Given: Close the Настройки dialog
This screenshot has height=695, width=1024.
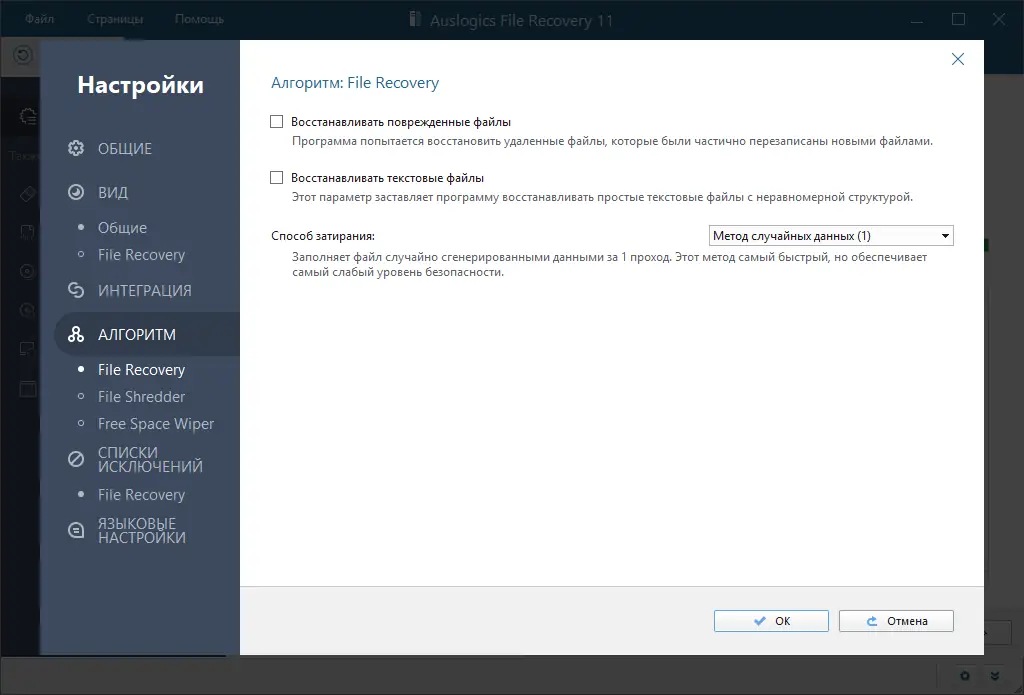Looking at the screenshot, I should [958, 59].
